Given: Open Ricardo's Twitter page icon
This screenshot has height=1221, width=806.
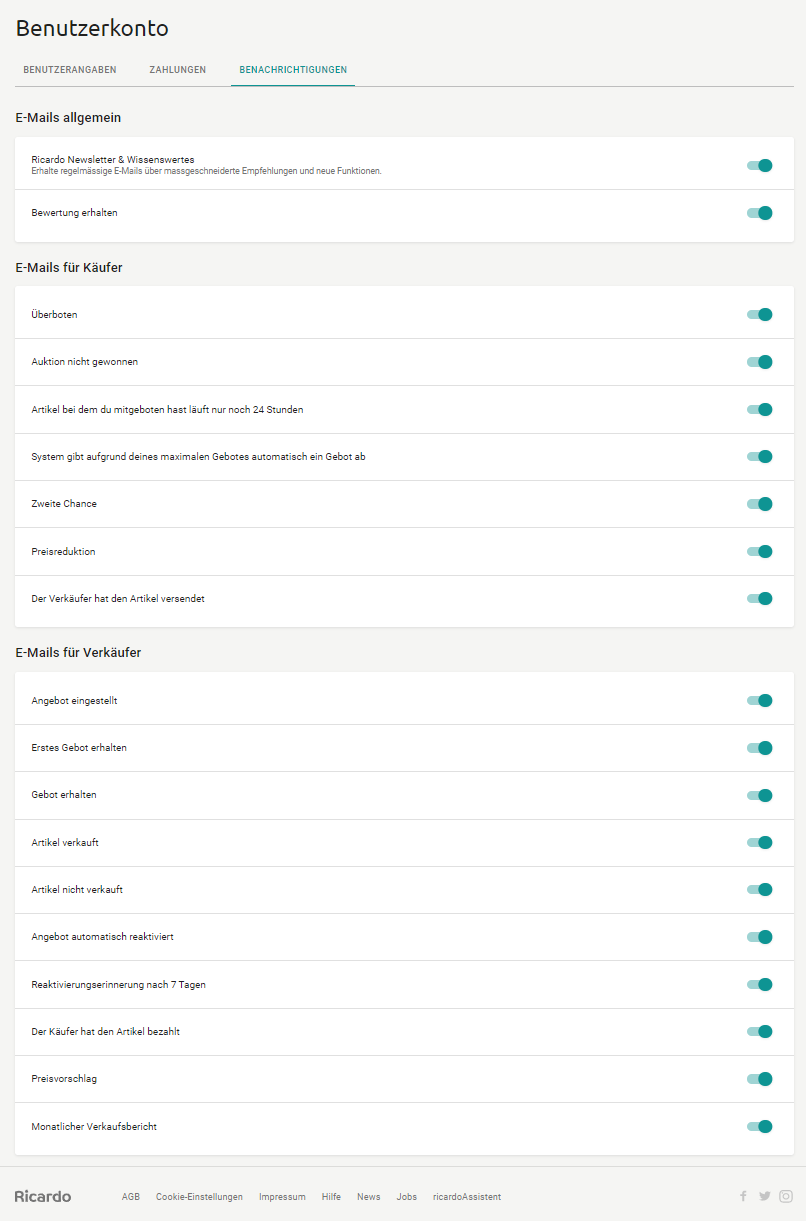Looking at the screenshot, I should point(765,1196).
